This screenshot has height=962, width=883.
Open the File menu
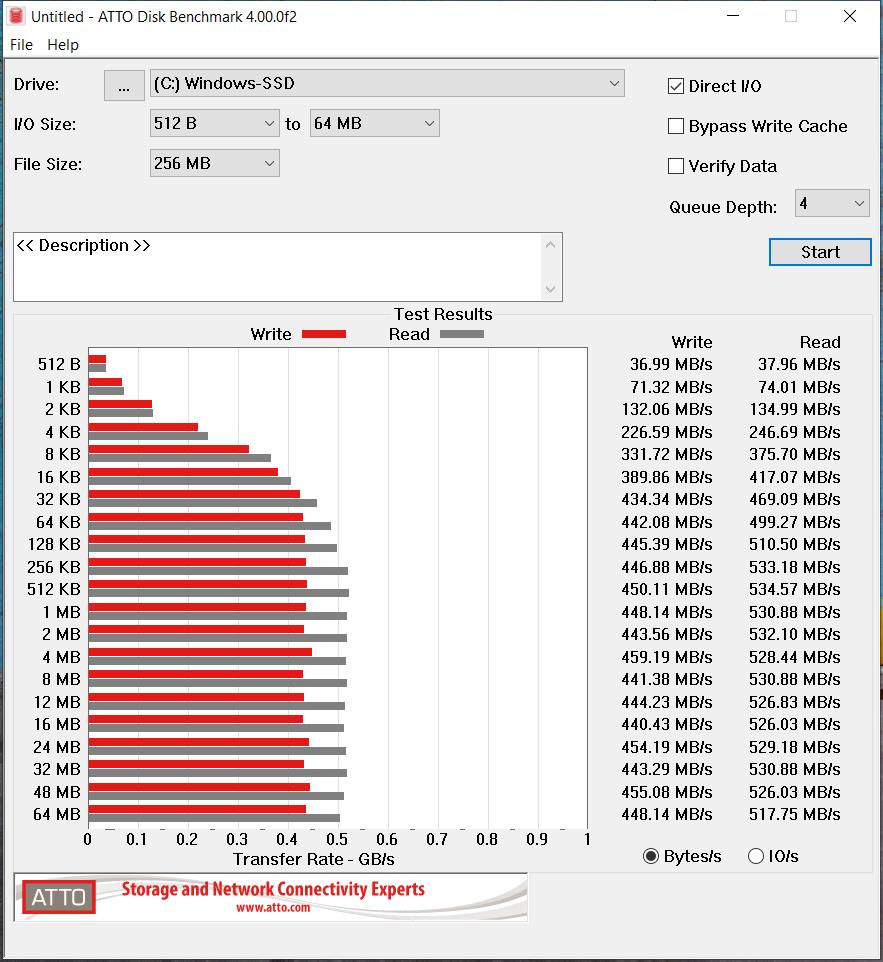coord(21,45)
